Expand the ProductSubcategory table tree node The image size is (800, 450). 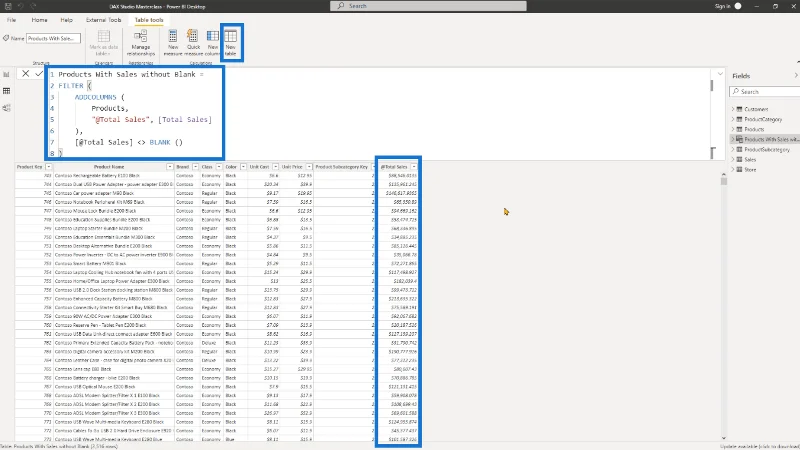[x=733, y=149]
